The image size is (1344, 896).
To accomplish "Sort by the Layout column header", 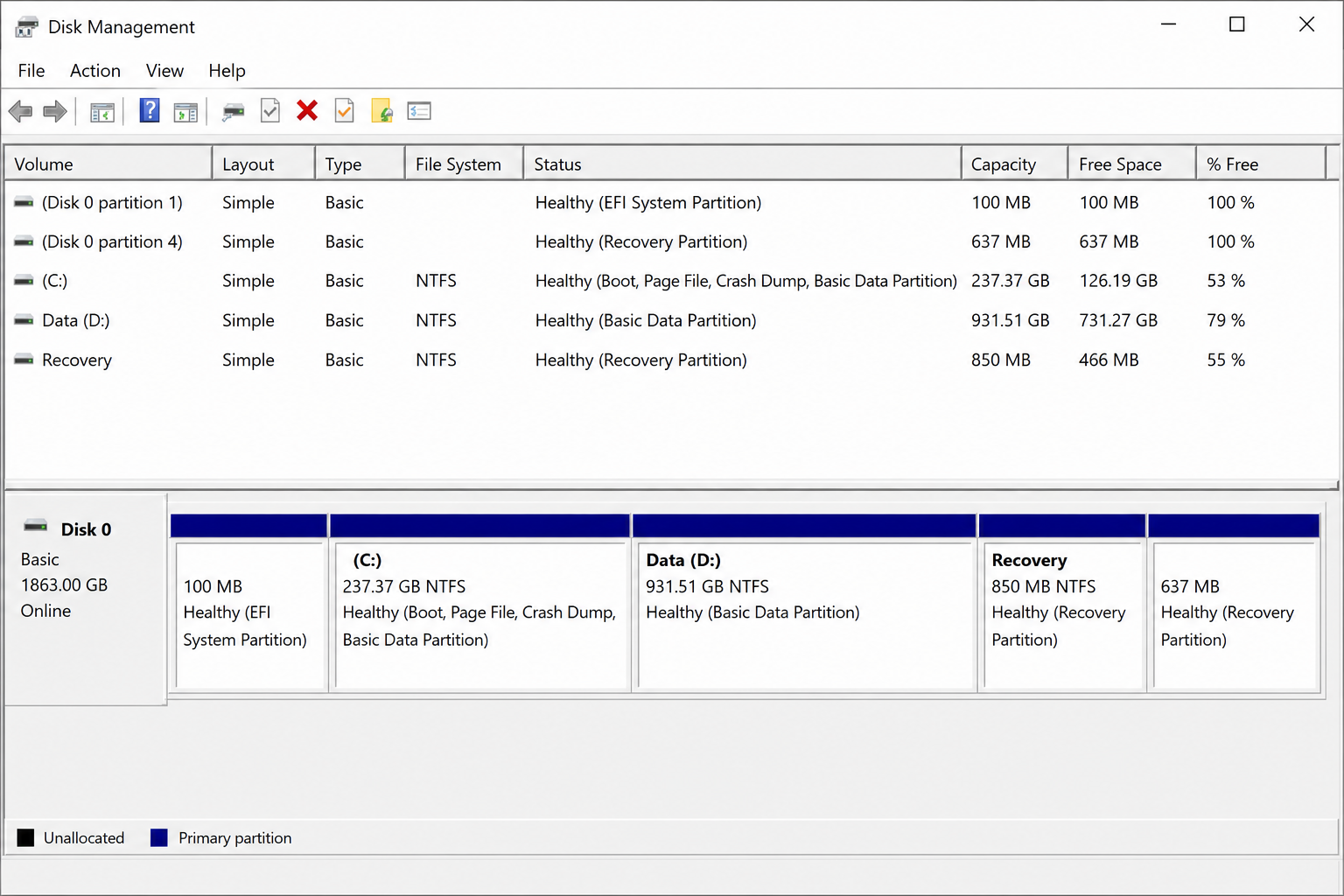I will pos(263,164).
